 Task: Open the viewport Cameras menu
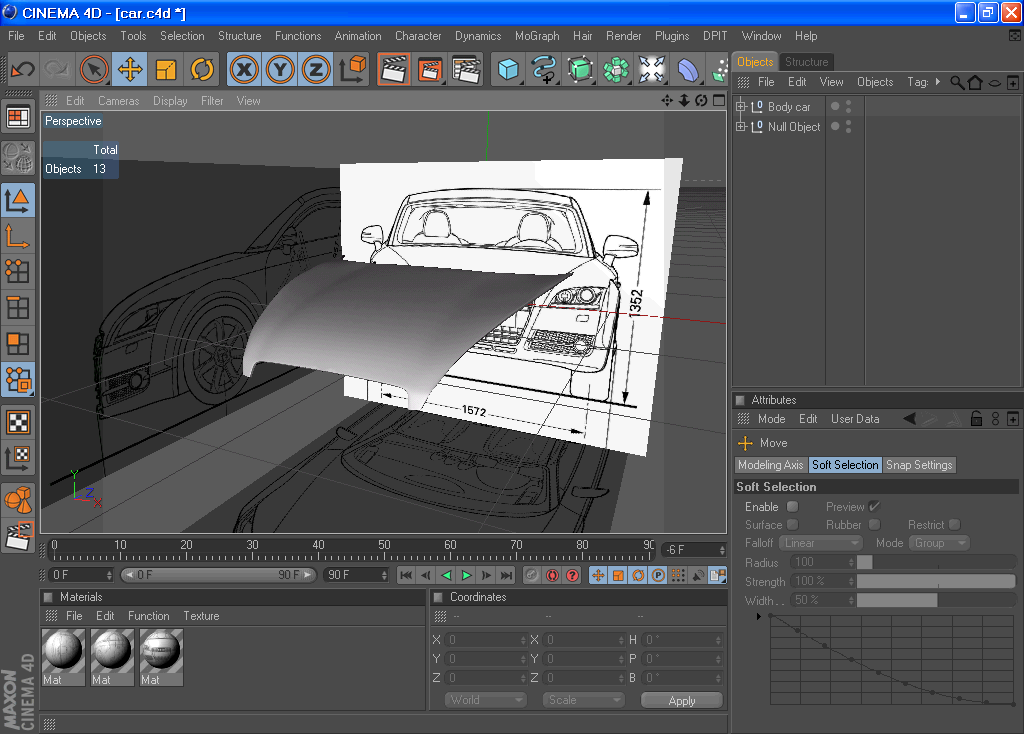(x=118, y=101)
